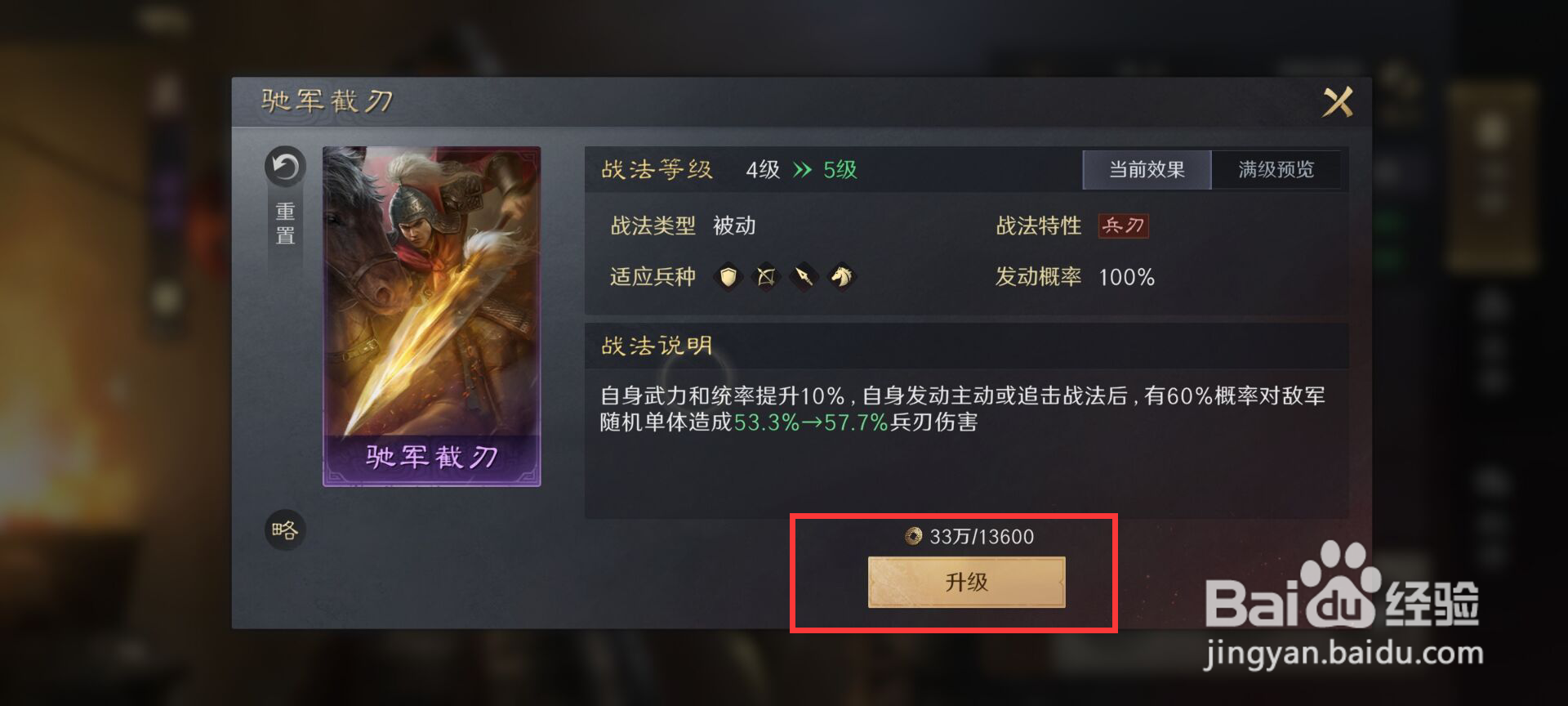Switch to 满级预览 tab
Screen dimensions: 1568x706
(x=1276, y=170)
